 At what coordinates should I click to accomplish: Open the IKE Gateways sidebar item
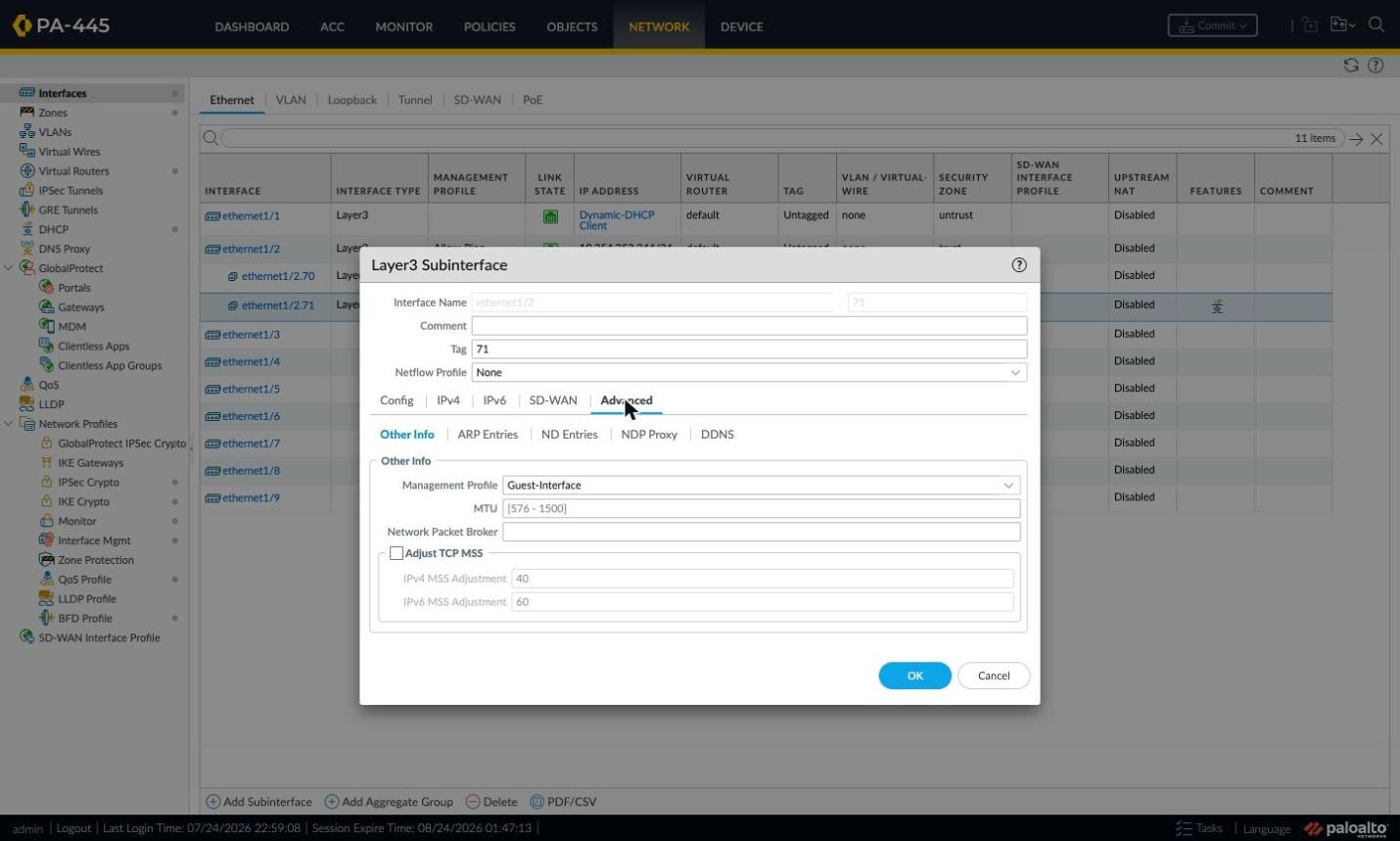tap(90, 463)
